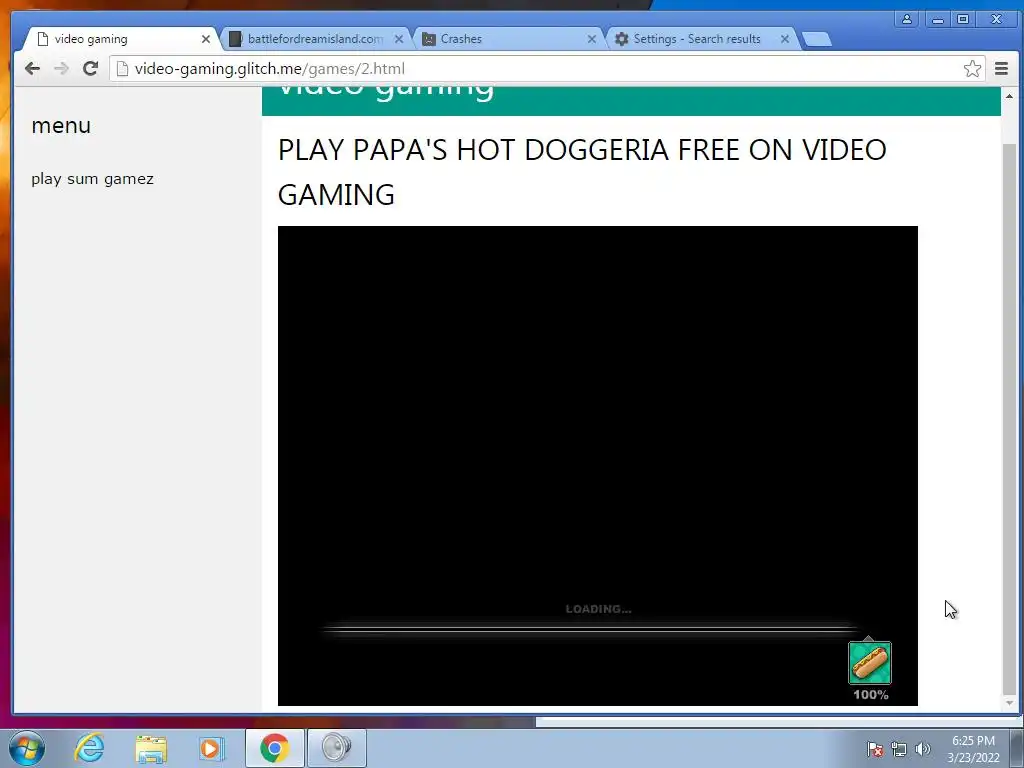Open the Chrome hamburger menu
1024x768 pixels.
point(1001,69)
